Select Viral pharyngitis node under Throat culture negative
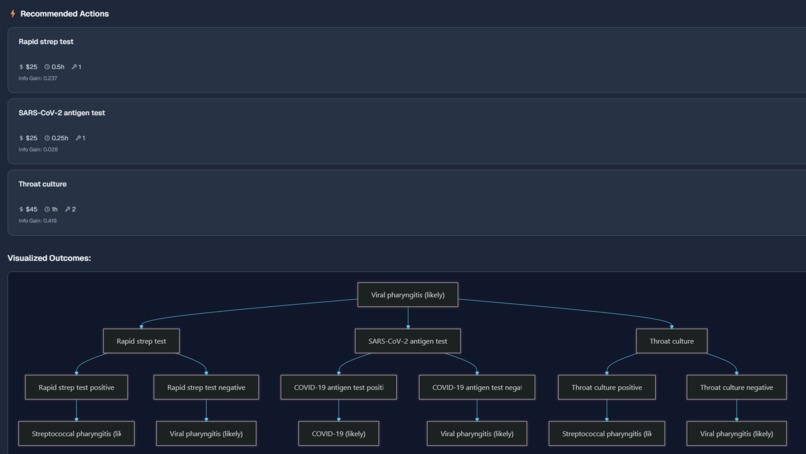 [737, 433]
